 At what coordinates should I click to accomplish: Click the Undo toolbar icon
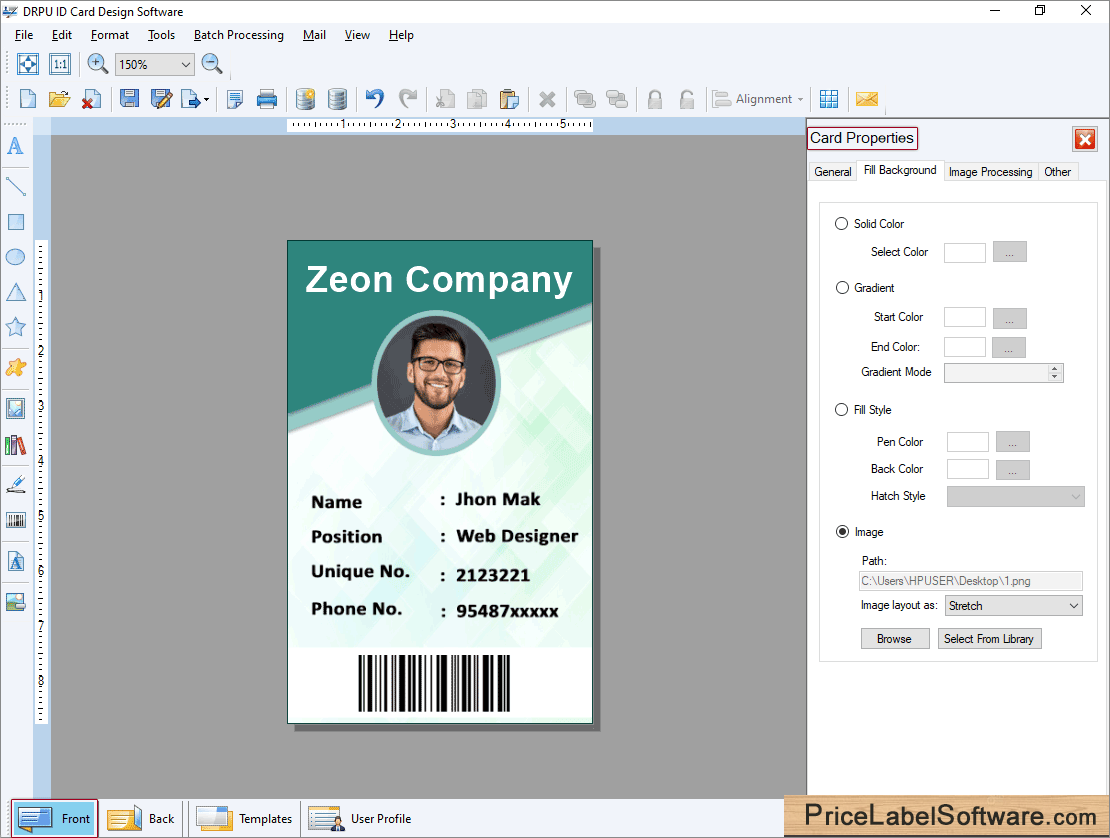(373, 99)
